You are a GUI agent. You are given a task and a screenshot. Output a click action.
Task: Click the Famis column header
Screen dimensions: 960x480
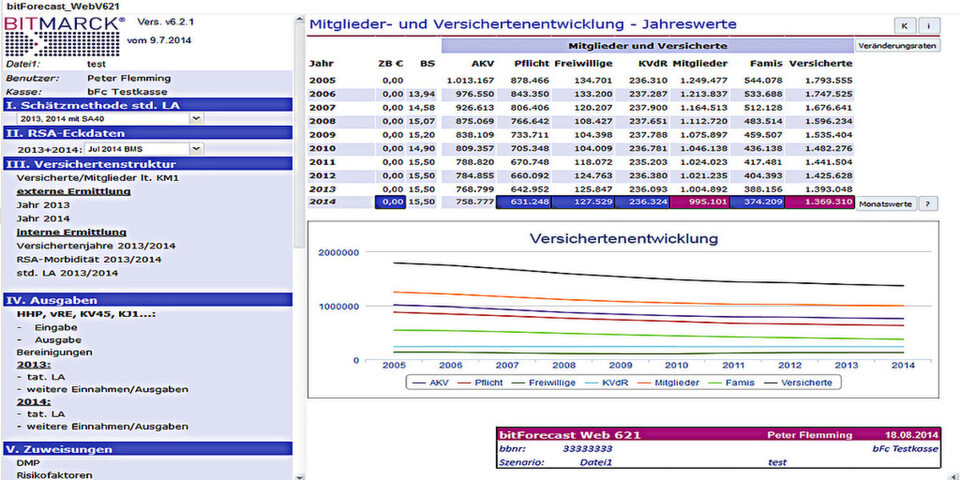pos(765,63)
